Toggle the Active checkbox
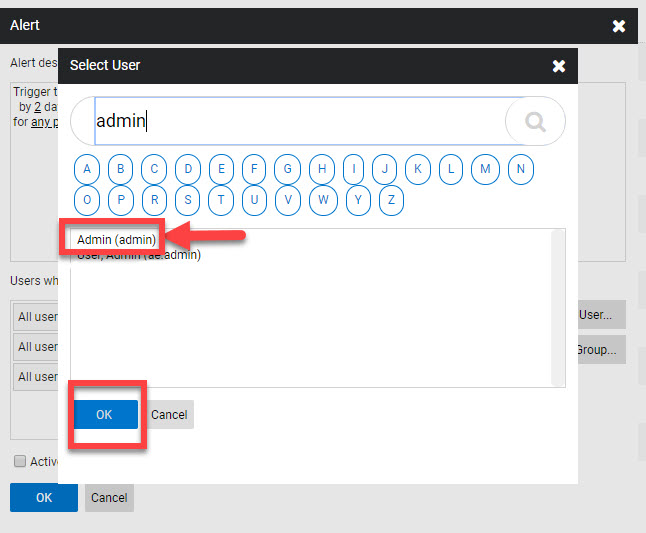 click(x=20, y=462)
